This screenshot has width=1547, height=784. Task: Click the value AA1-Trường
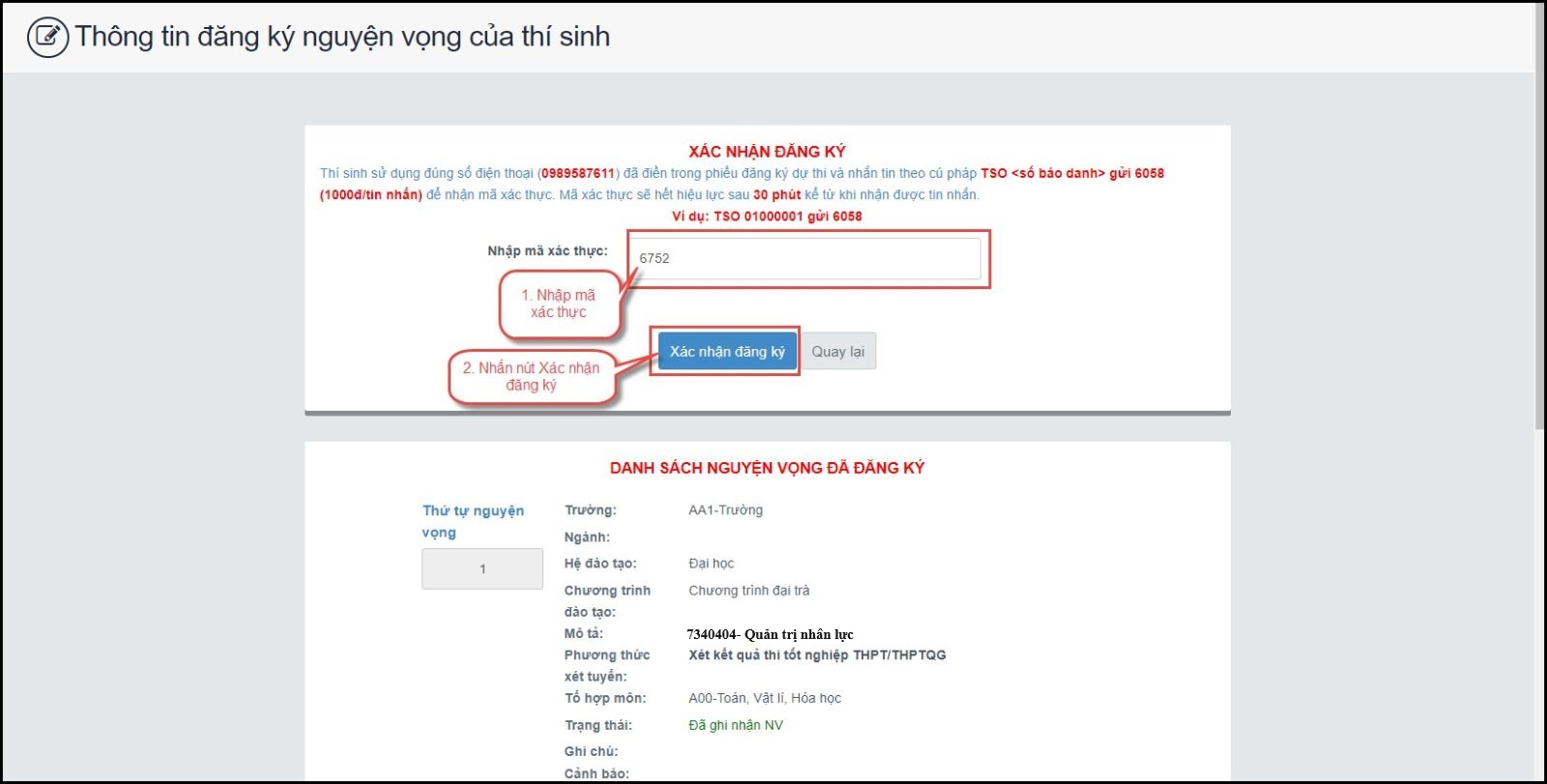click(x=725, y=510)
